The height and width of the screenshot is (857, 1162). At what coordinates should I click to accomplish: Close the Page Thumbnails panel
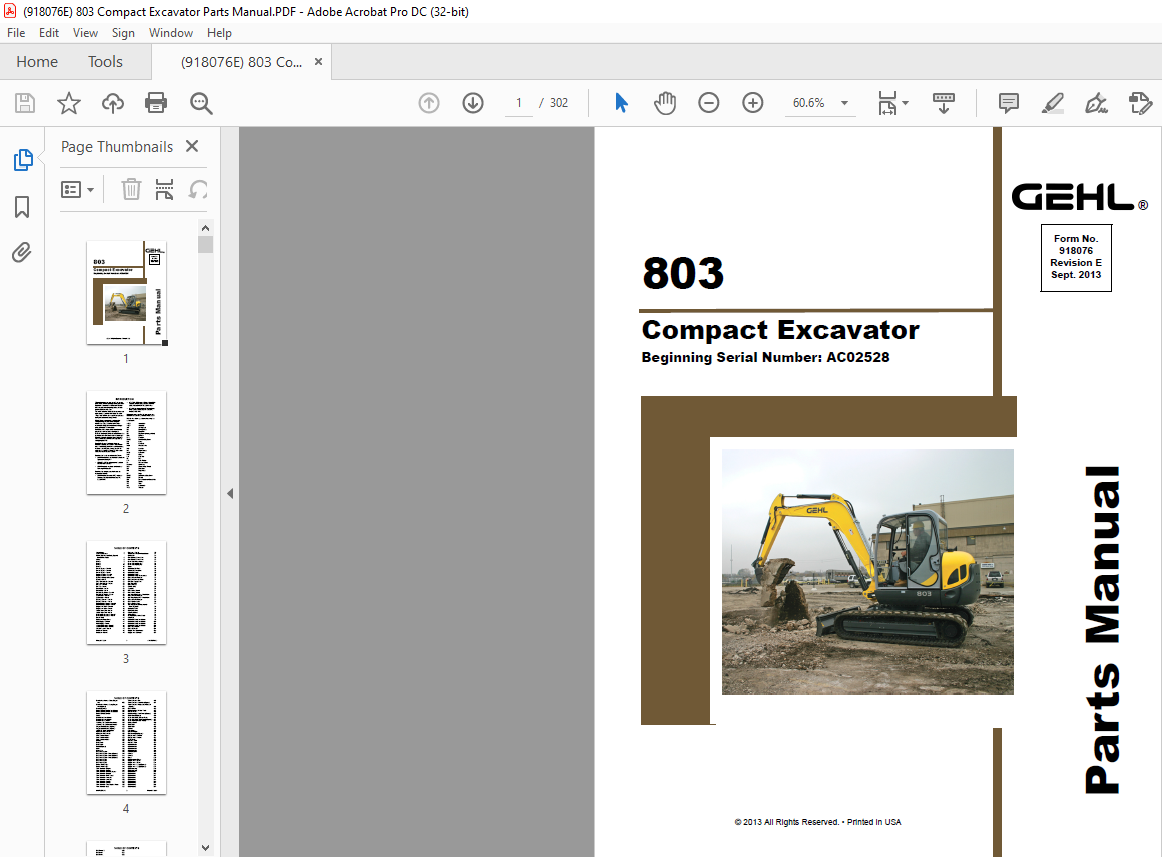(x=192, y=146)
